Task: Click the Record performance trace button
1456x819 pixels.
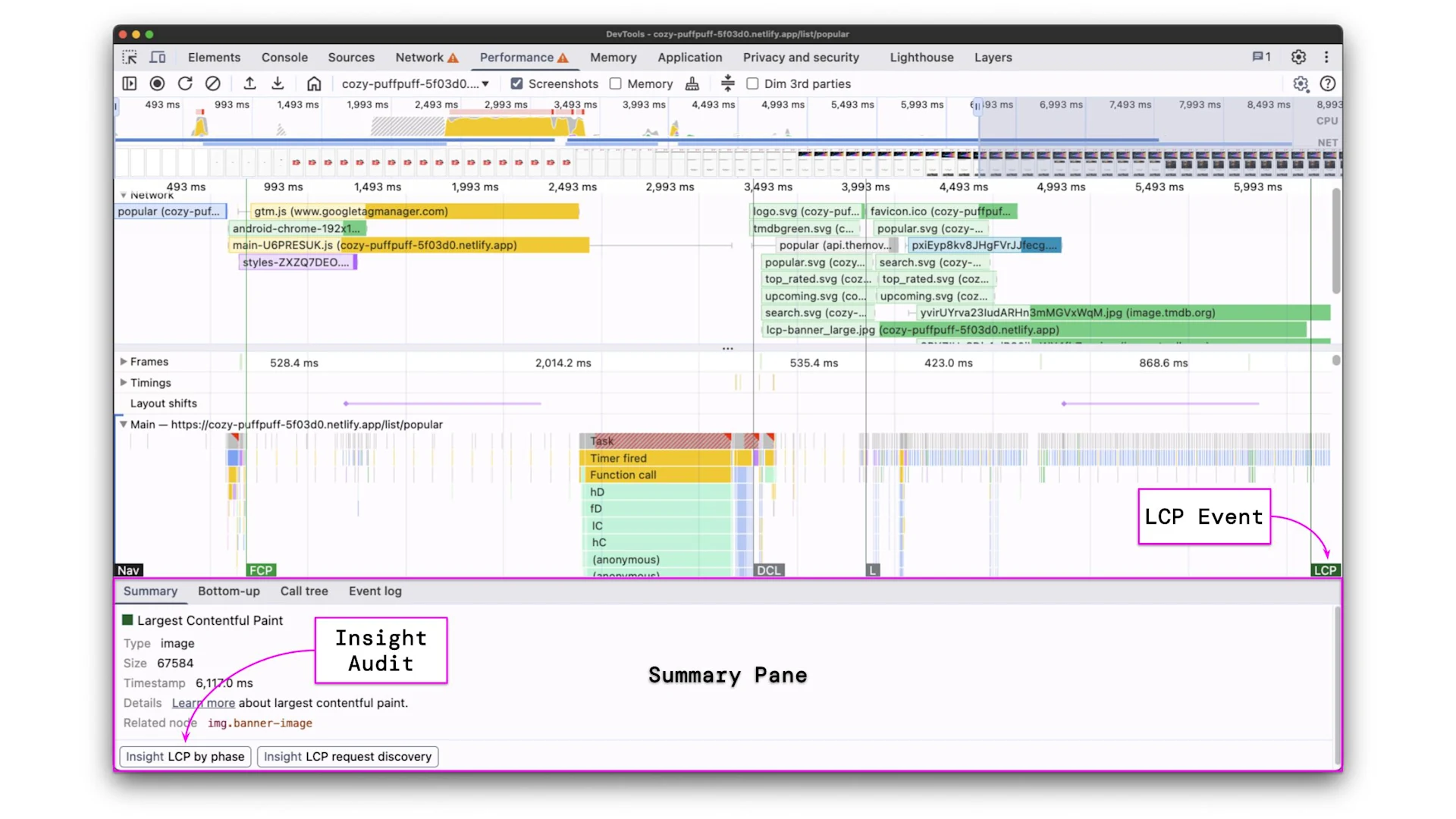Action: pyautogui.click(x=157, y=83)
